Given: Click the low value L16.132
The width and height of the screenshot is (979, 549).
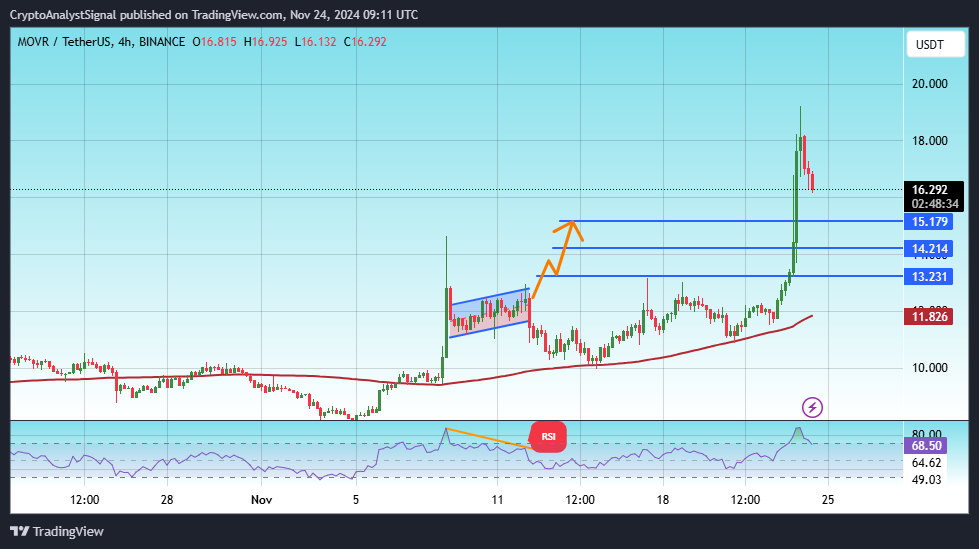Looking at the screenshot, I should pyautogui.click(x=315, y=42).
